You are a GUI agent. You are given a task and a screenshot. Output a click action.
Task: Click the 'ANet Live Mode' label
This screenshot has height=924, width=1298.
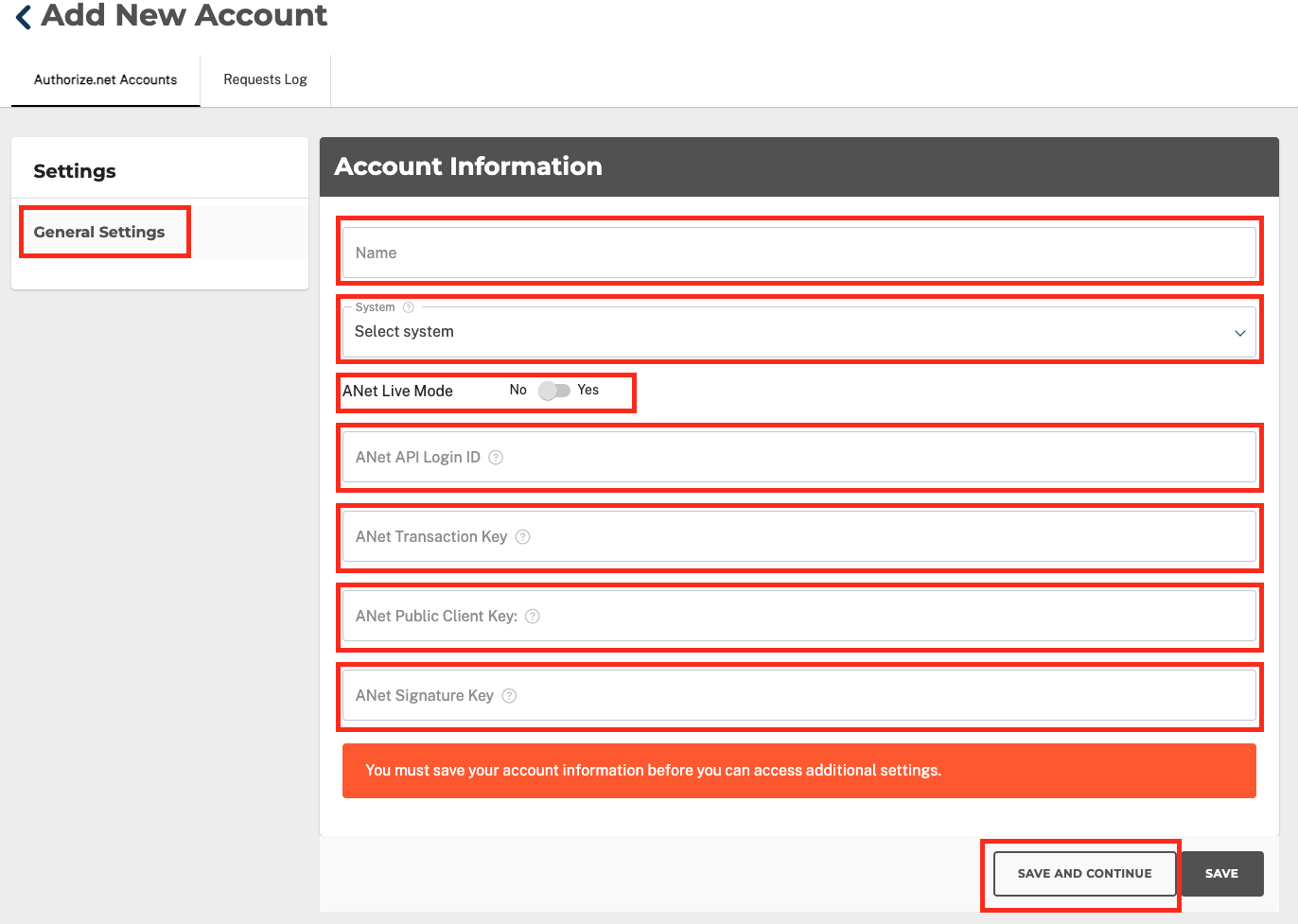coord(397,391)
